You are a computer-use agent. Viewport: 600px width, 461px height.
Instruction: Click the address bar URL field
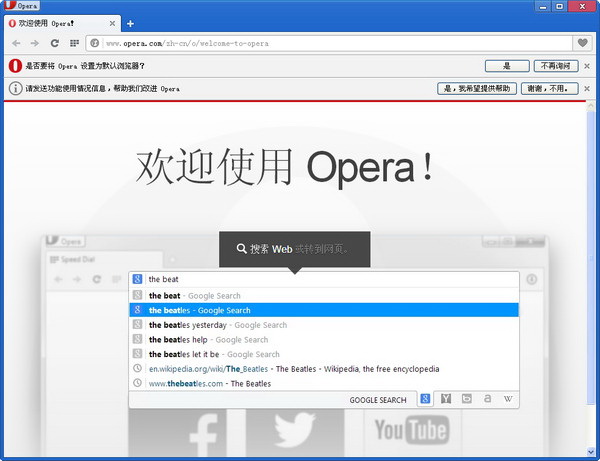(330, 43)
